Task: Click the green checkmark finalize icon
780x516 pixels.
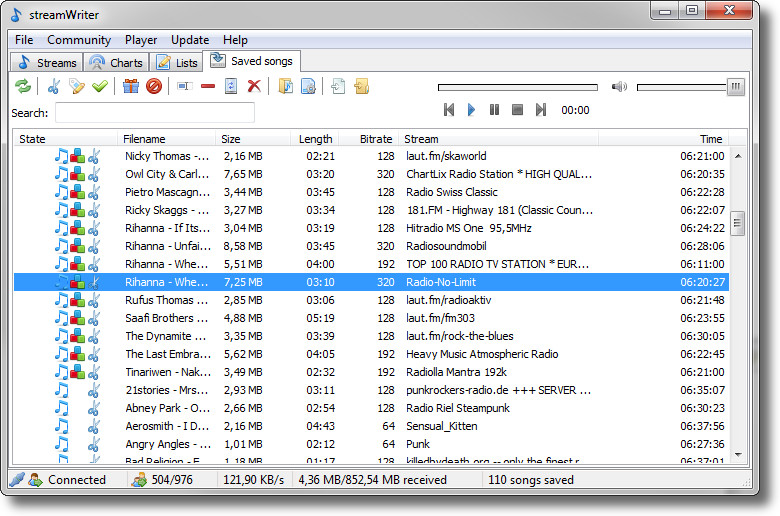Action: [x=100, y=87]
